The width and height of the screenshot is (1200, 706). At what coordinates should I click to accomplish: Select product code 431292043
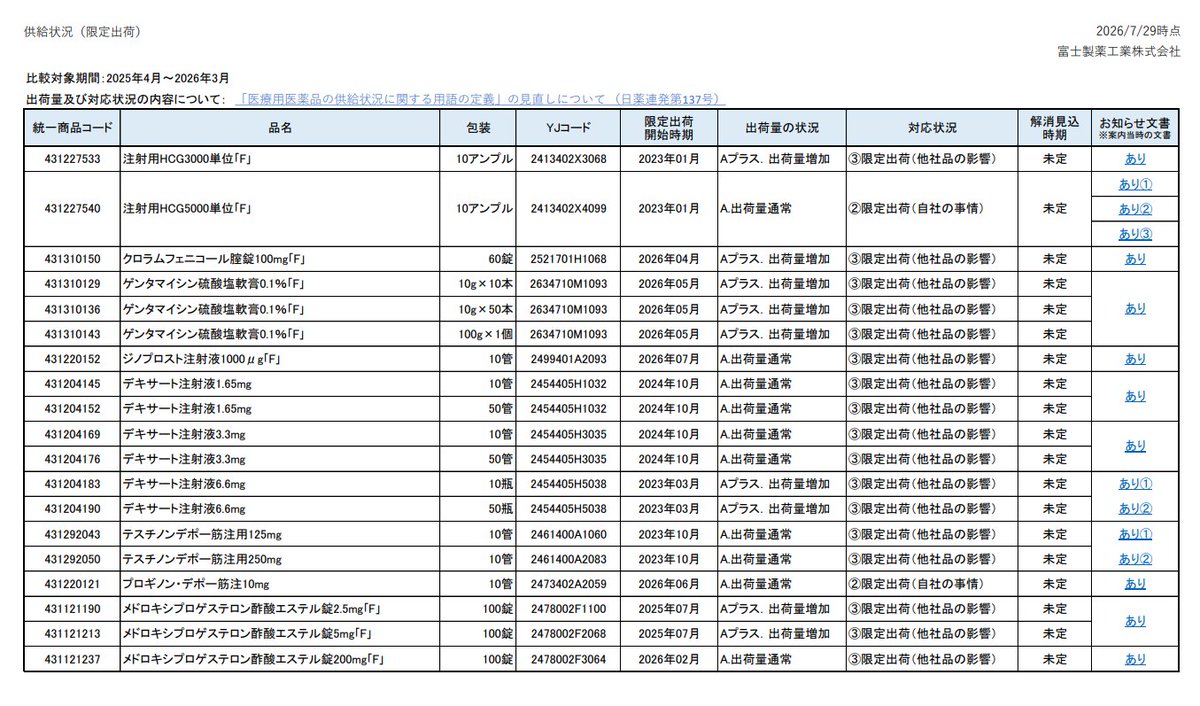72,534
